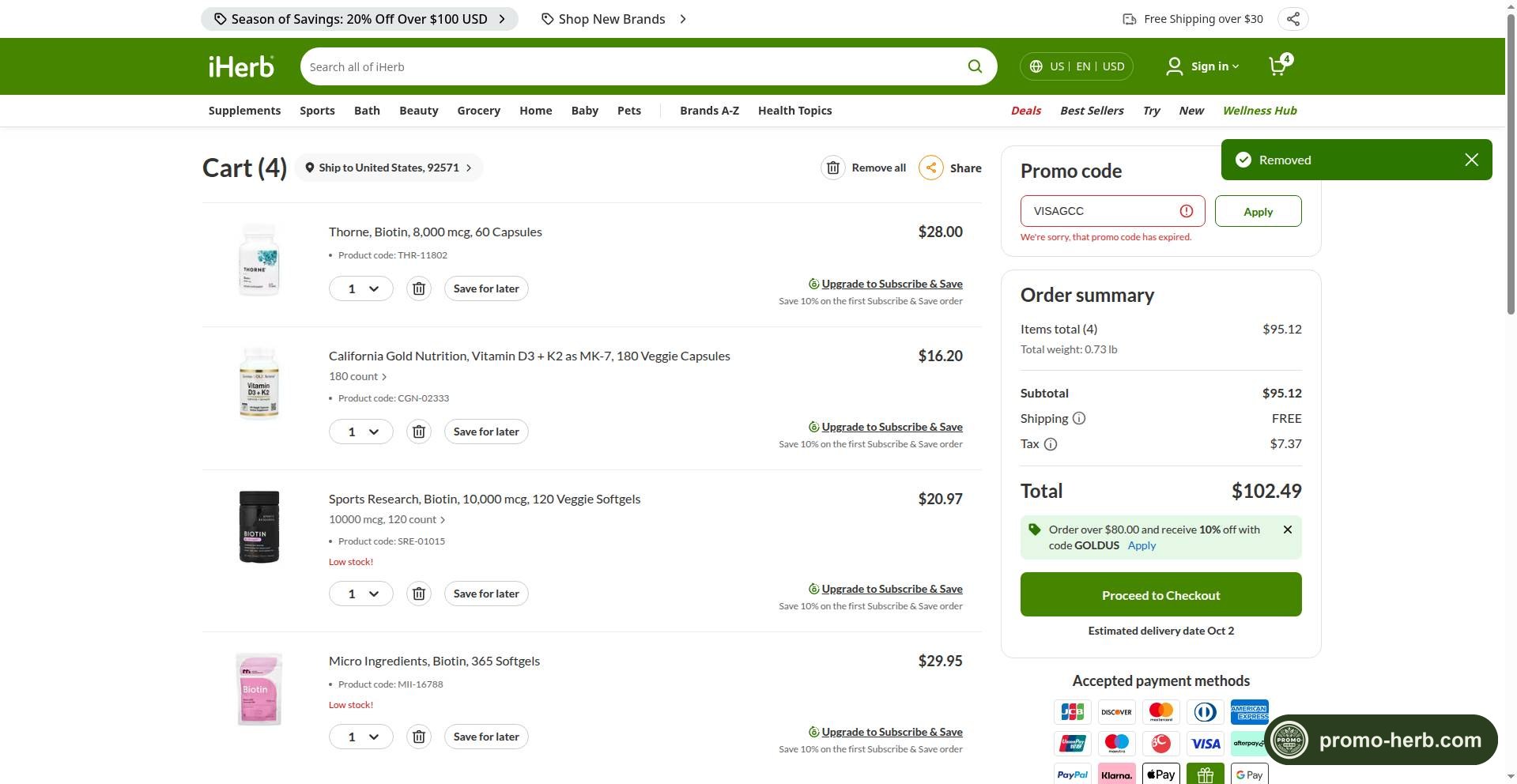Click the American Express payment icon

coord(1250,712)
